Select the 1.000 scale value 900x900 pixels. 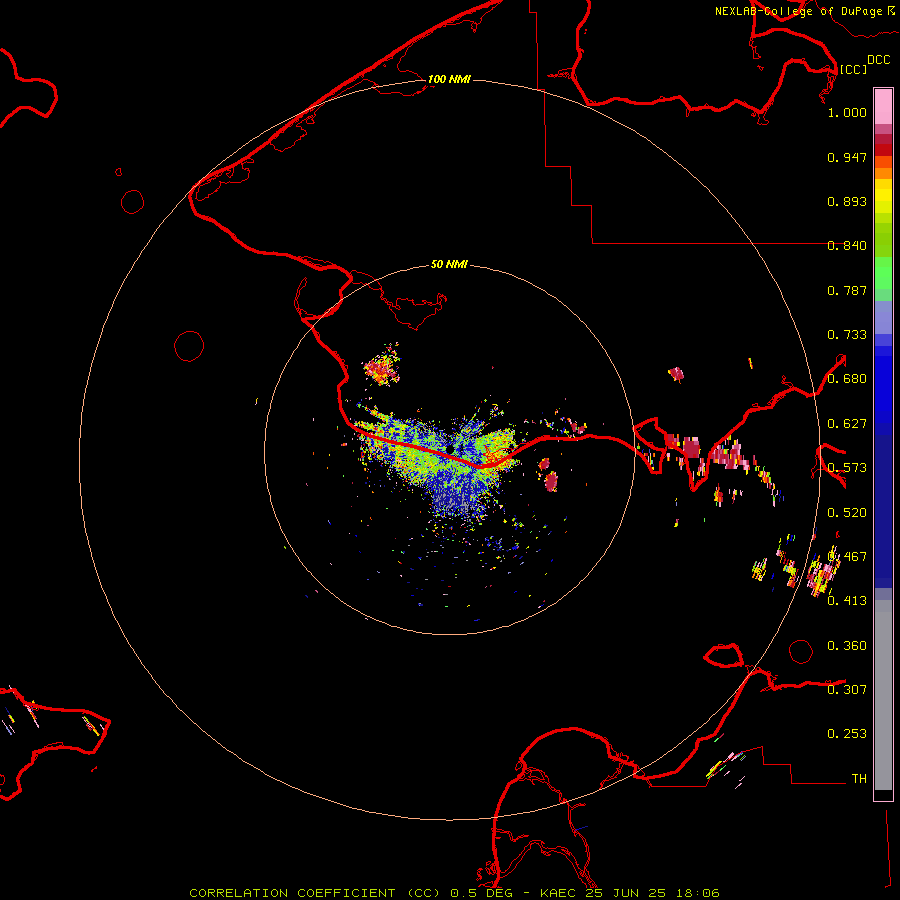click(847, 112)
